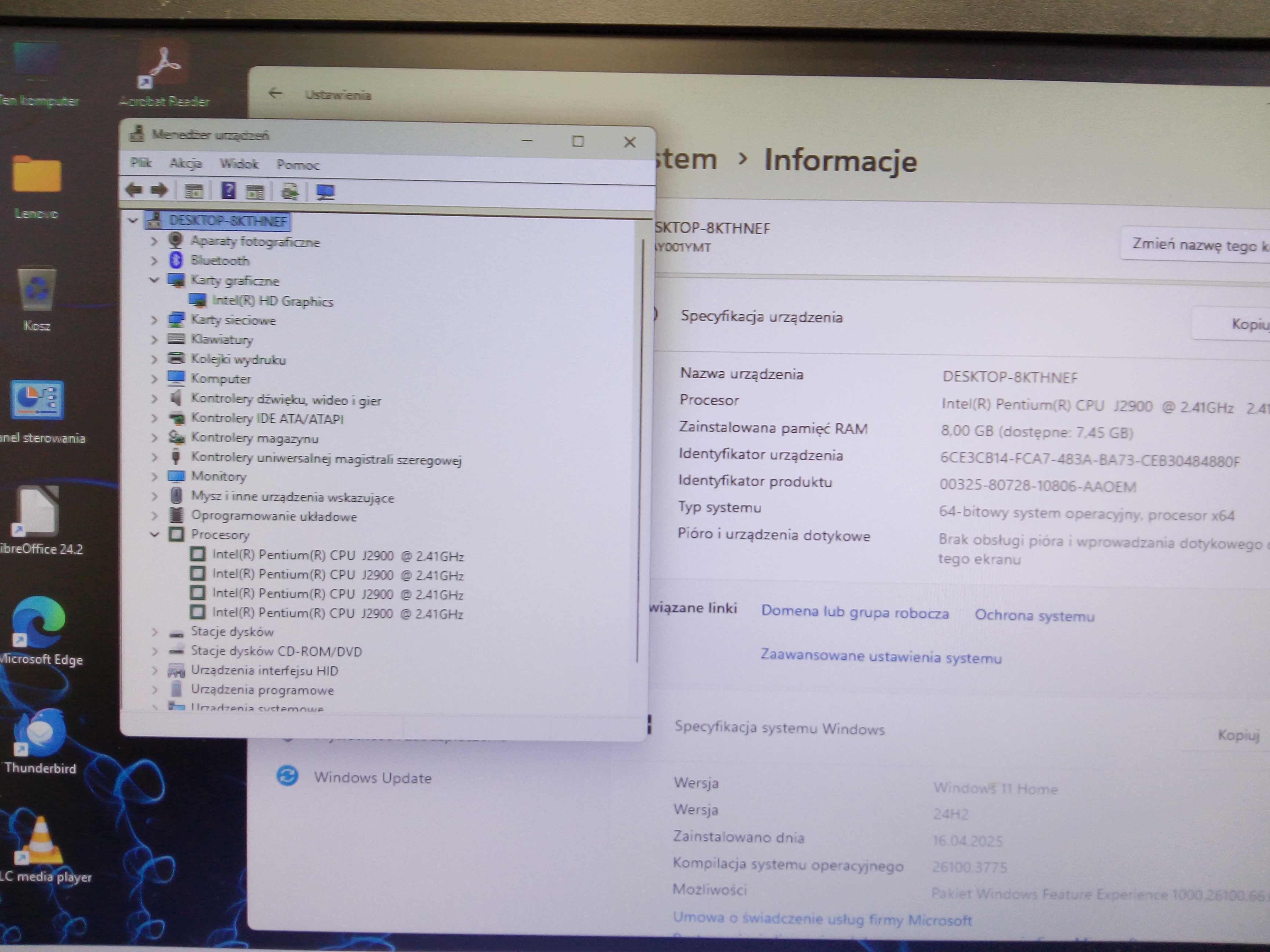
Task: Maximize the Menedżer urządzeń window
Action: (578, 141)
